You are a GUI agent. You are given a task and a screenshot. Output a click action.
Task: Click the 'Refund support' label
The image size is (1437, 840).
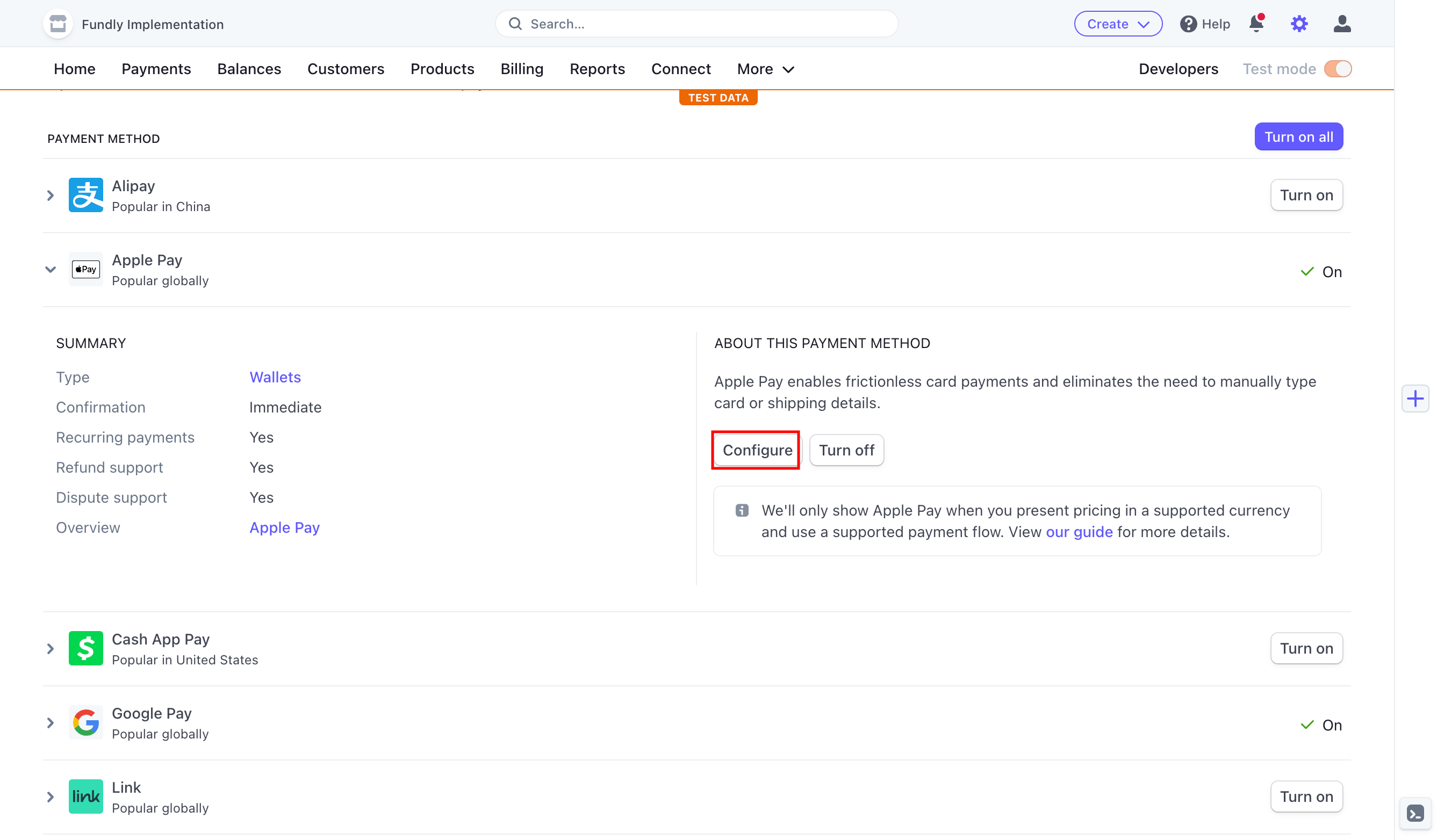coord(110,468)
